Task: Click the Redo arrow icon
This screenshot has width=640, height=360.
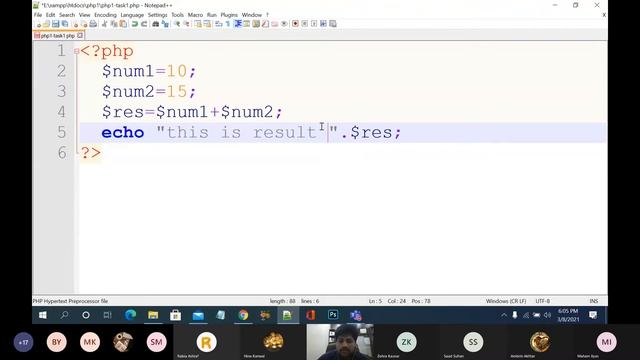Action: 144,24
